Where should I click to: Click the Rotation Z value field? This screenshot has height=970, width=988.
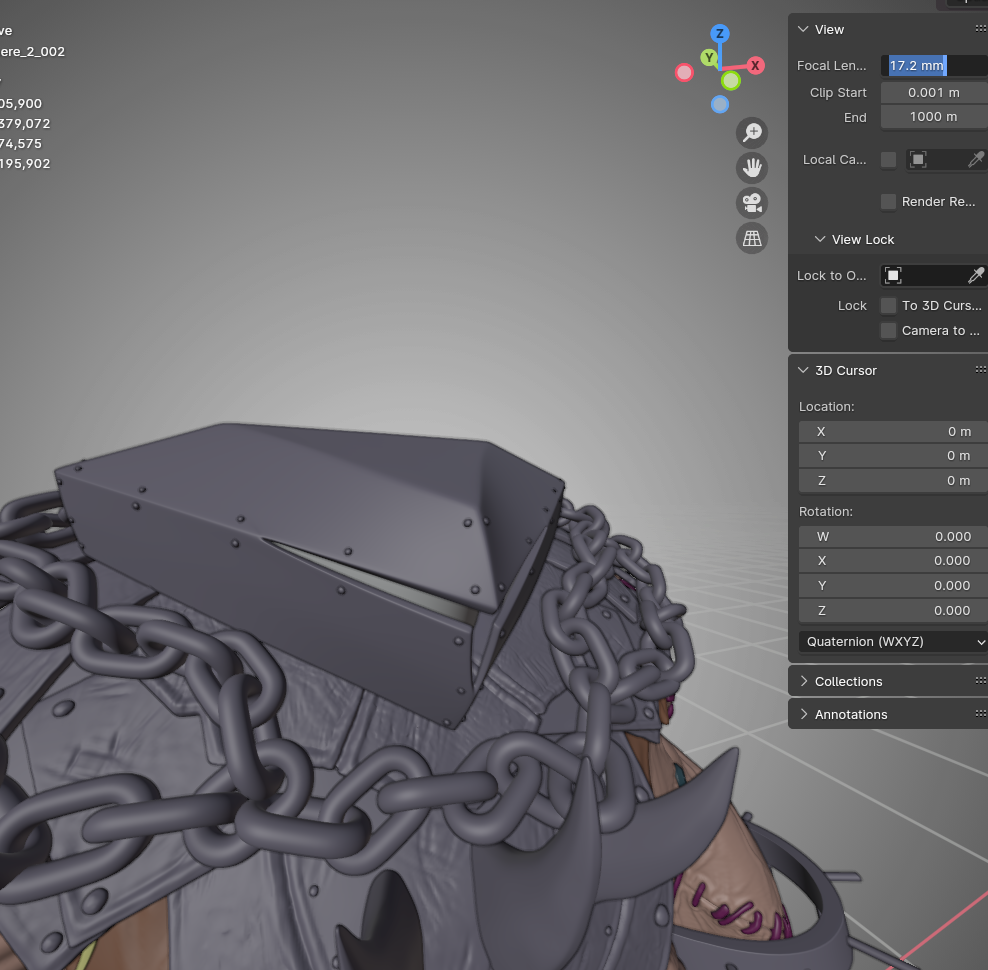point(893,611)
